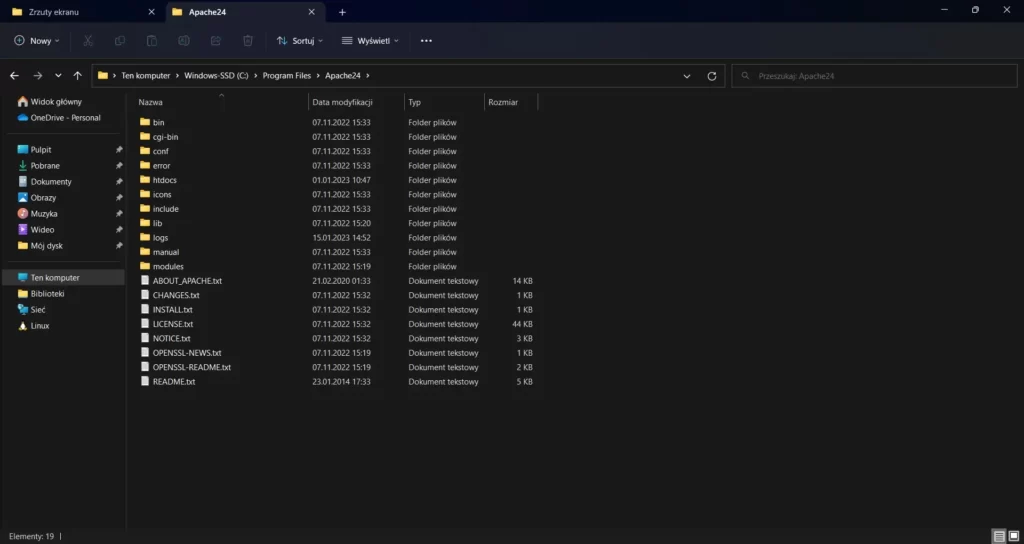This screenshot has height=544, width=1024.
Task: Select LICENSE.txt file name
Action: [x=173, y=324]
